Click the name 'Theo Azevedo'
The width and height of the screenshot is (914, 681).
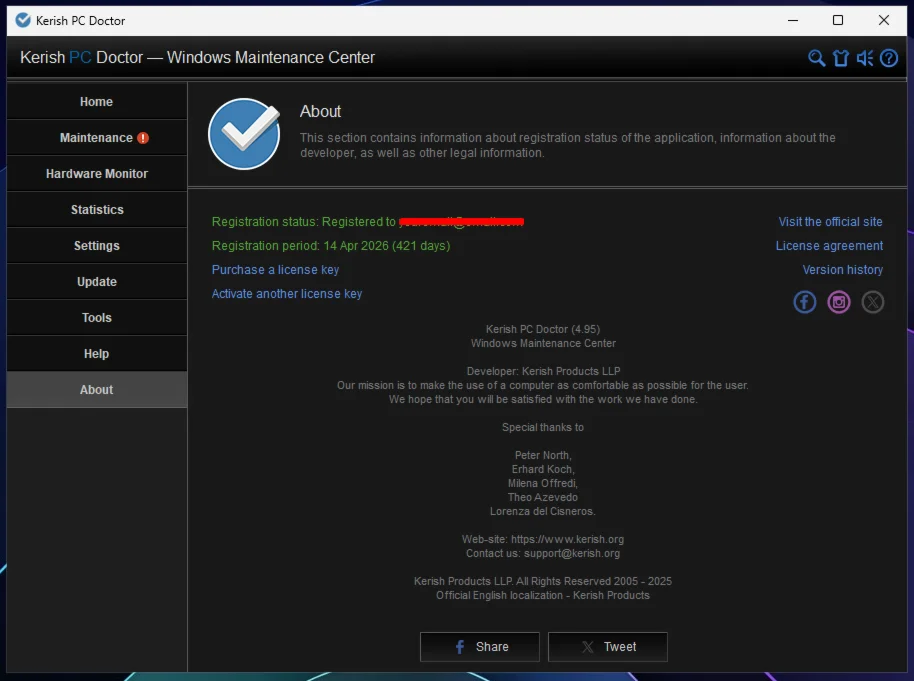tap(543, 497)
